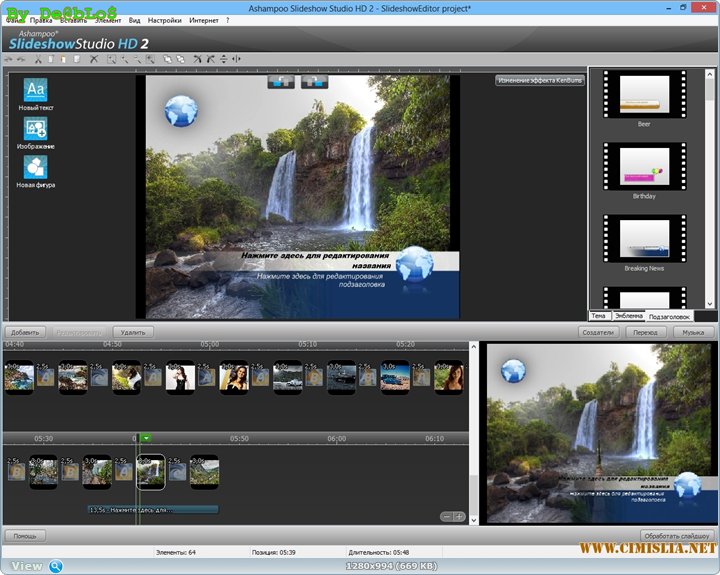Select the Breaking News subtitle template
This screenshot has width=720, height=575.
[644, 238]
